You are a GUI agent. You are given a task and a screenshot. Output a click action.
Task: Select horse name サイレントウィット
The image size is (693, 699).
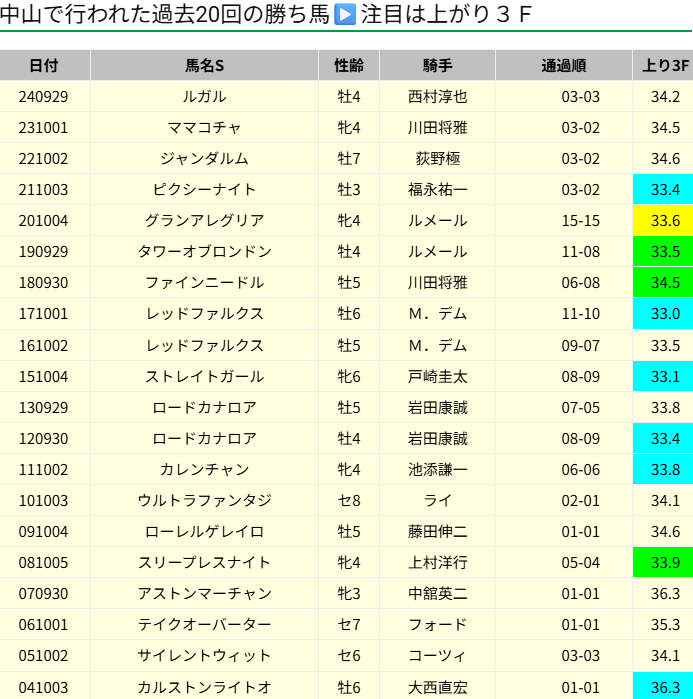(204, 655)
